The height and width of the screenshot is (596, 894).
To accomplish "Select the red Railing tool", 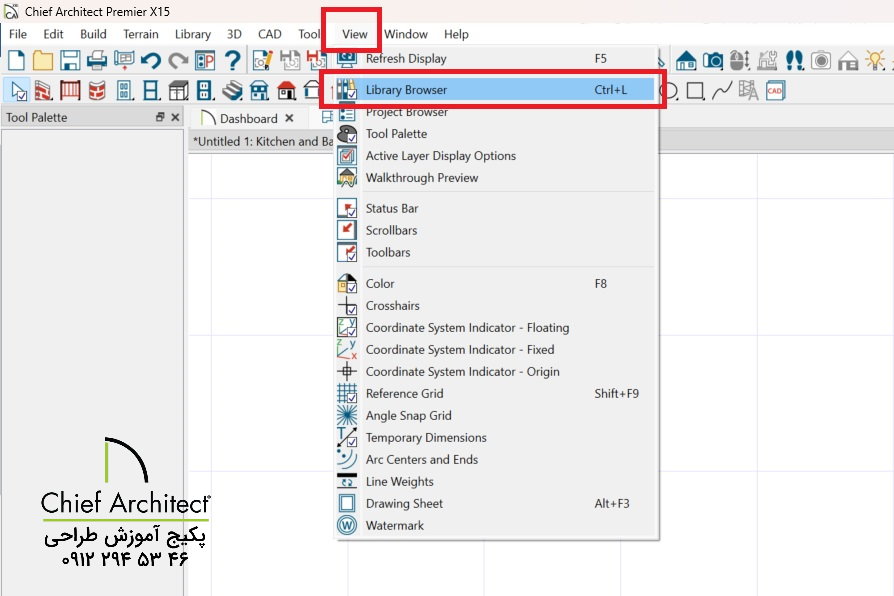I will (x=70, y=90).
